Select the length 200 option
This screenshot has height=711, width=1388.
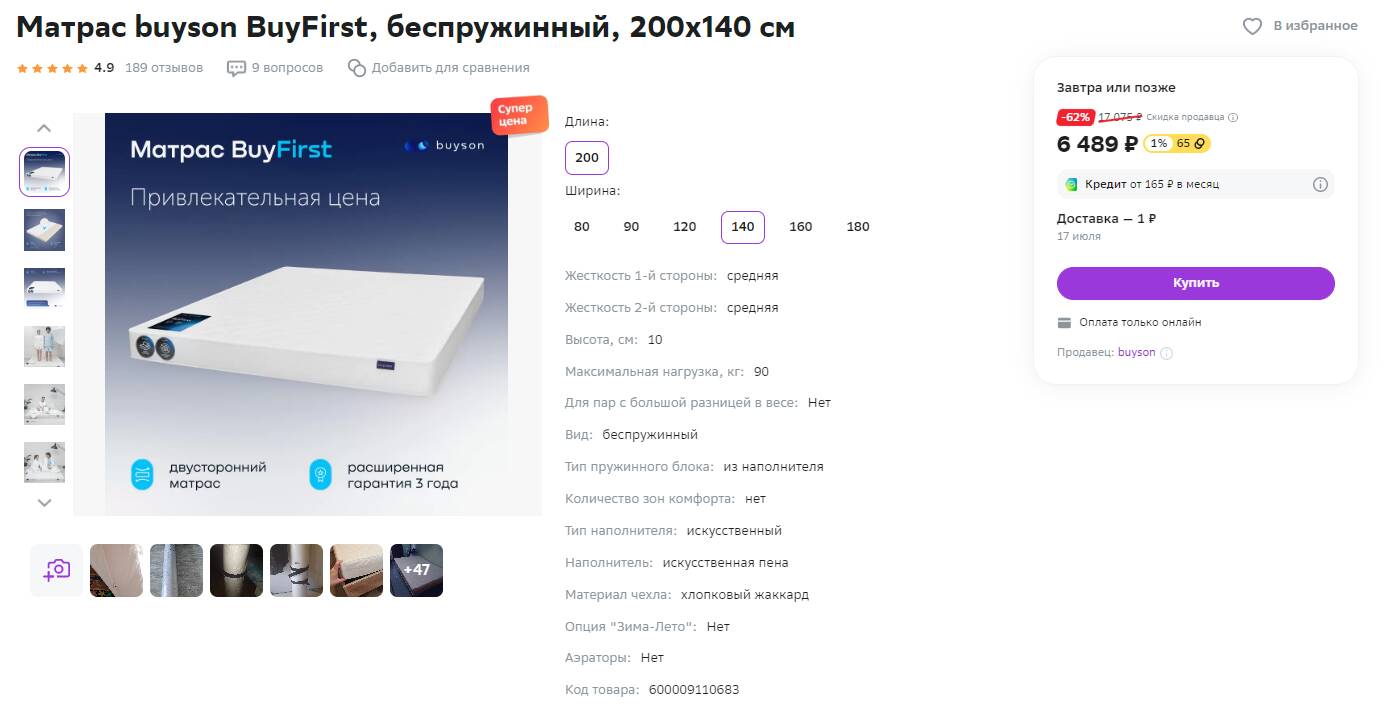click(x=587, y=158)
